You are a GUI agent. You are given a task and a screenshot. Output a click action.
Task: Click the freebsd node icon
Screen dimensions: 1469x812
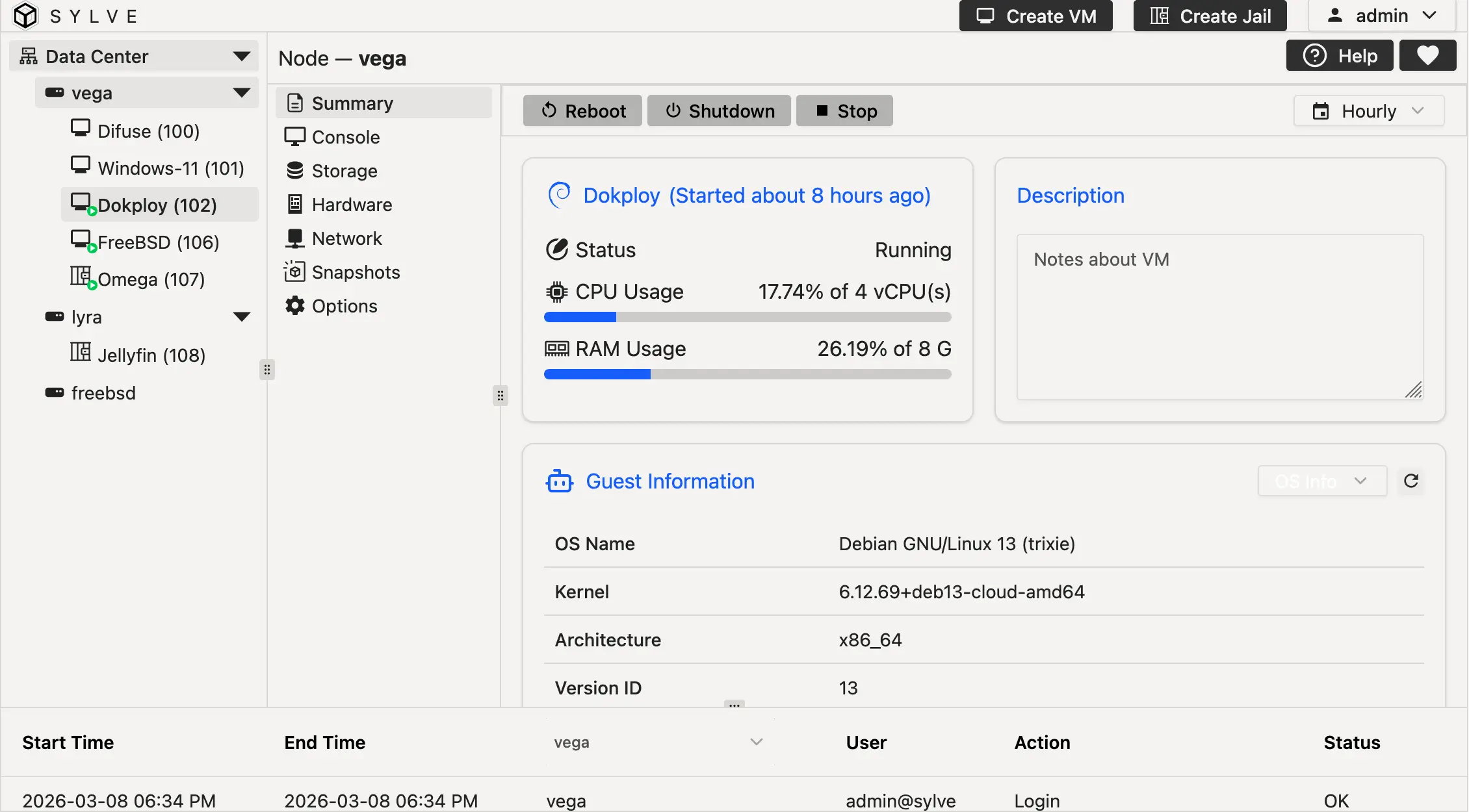point(55,392)
